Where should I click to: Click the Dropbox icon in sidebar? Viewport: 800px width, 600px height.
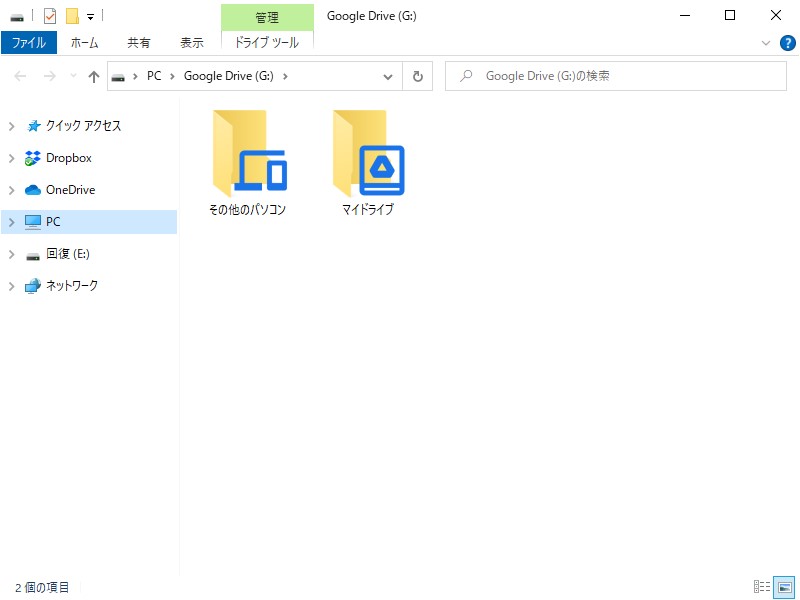(33, 158)
